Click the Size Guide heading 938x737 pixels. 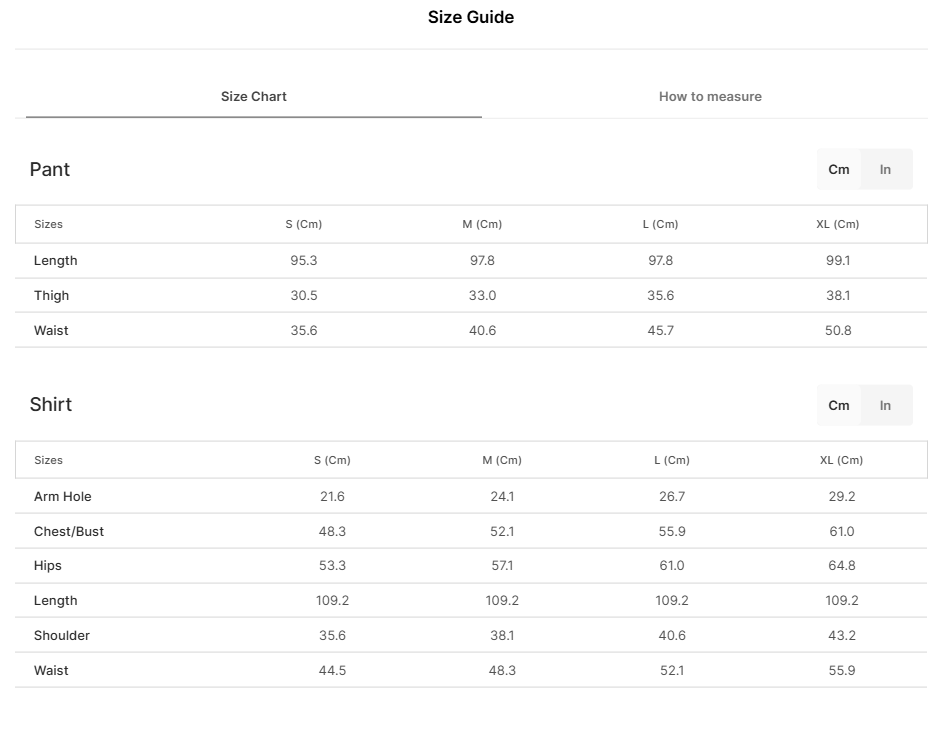[x=470, y=17]
